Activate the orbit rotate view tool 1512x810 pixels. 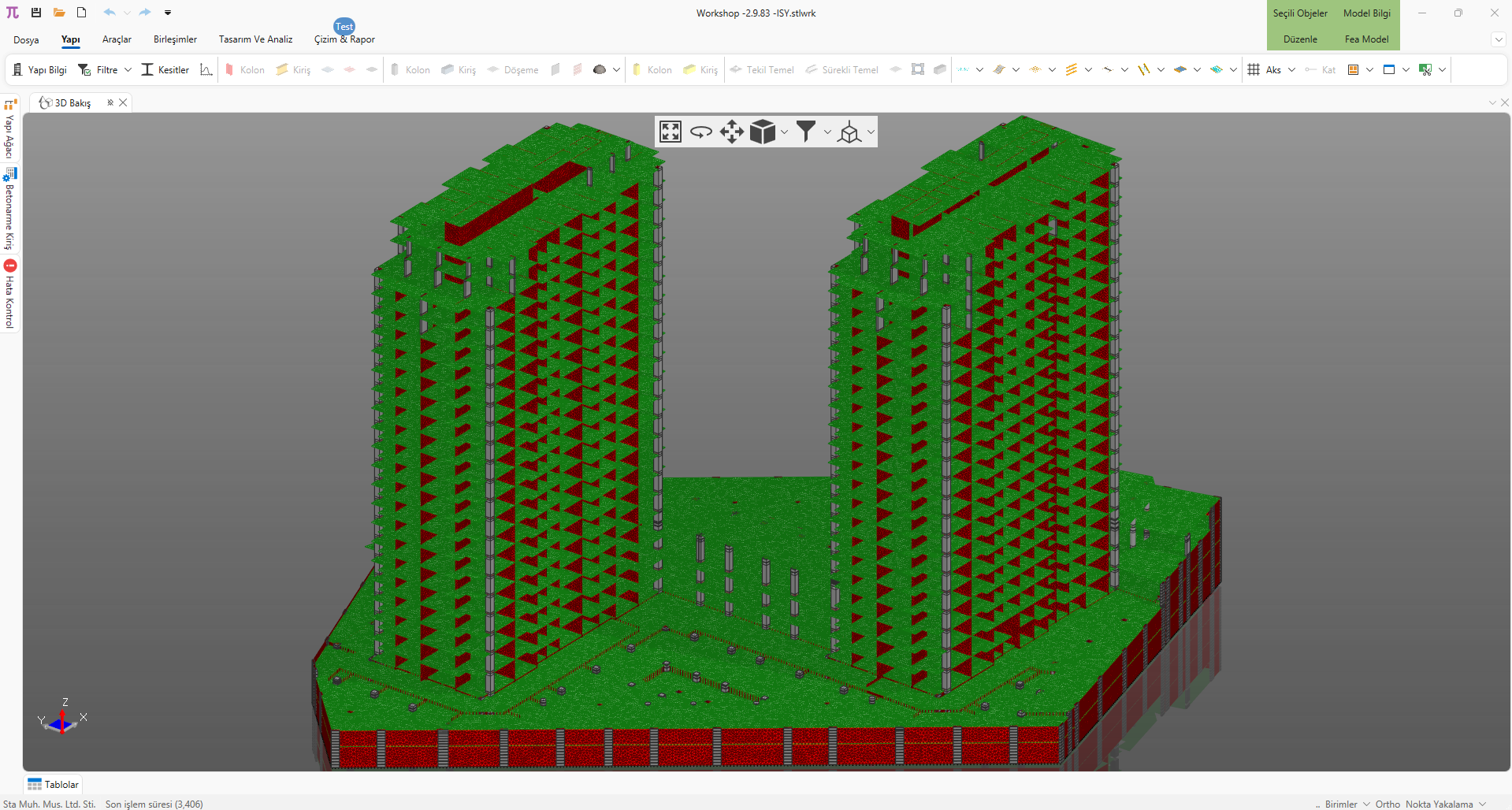[700, 132]
